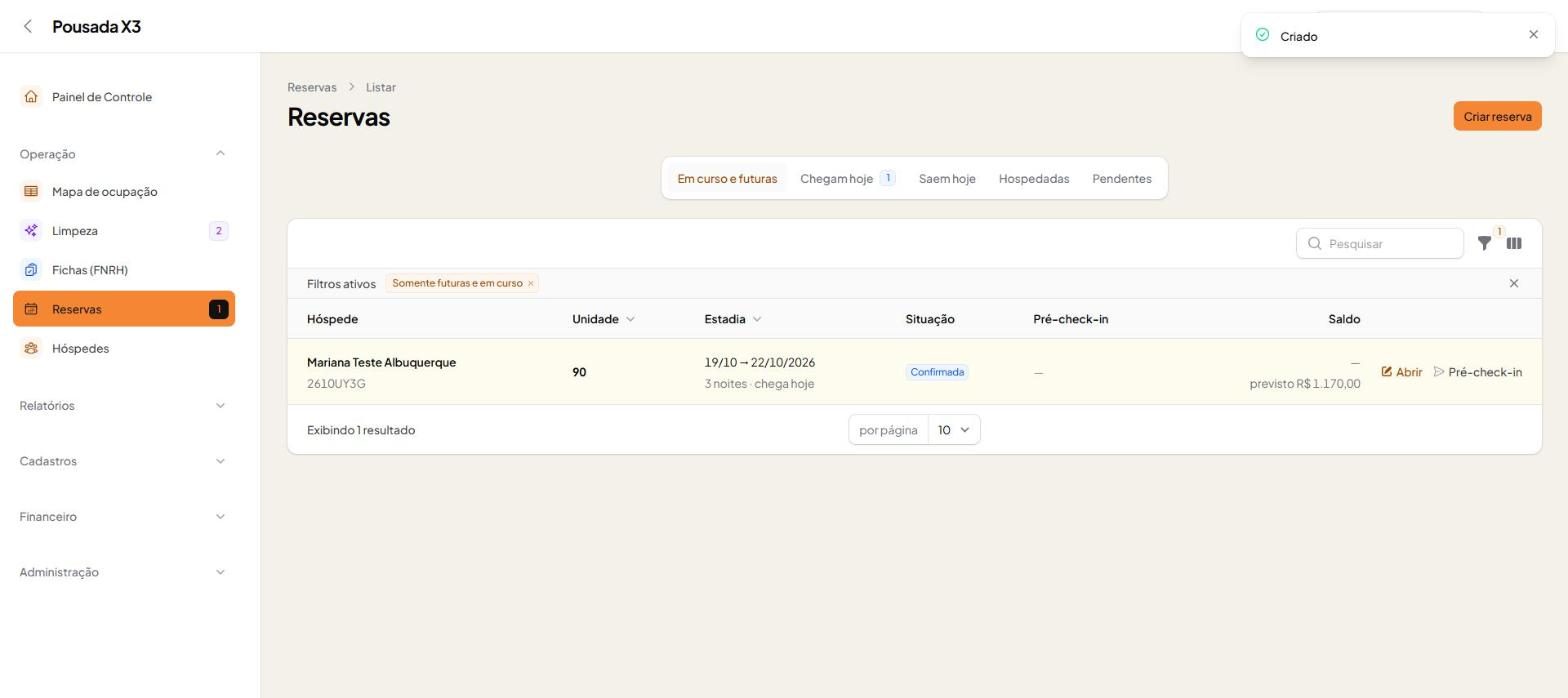
Task: Start Pré-check-in for Mariana's reservation
Action: [x=1478, y=372]
